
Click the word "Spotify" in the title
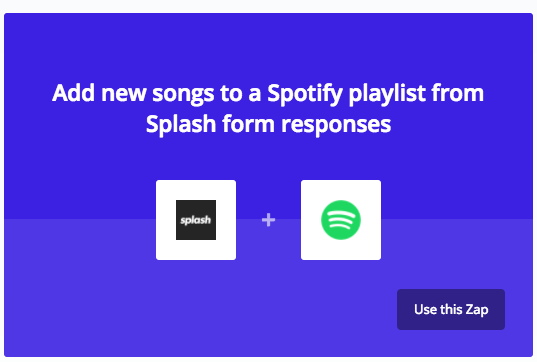coord(305,94)
